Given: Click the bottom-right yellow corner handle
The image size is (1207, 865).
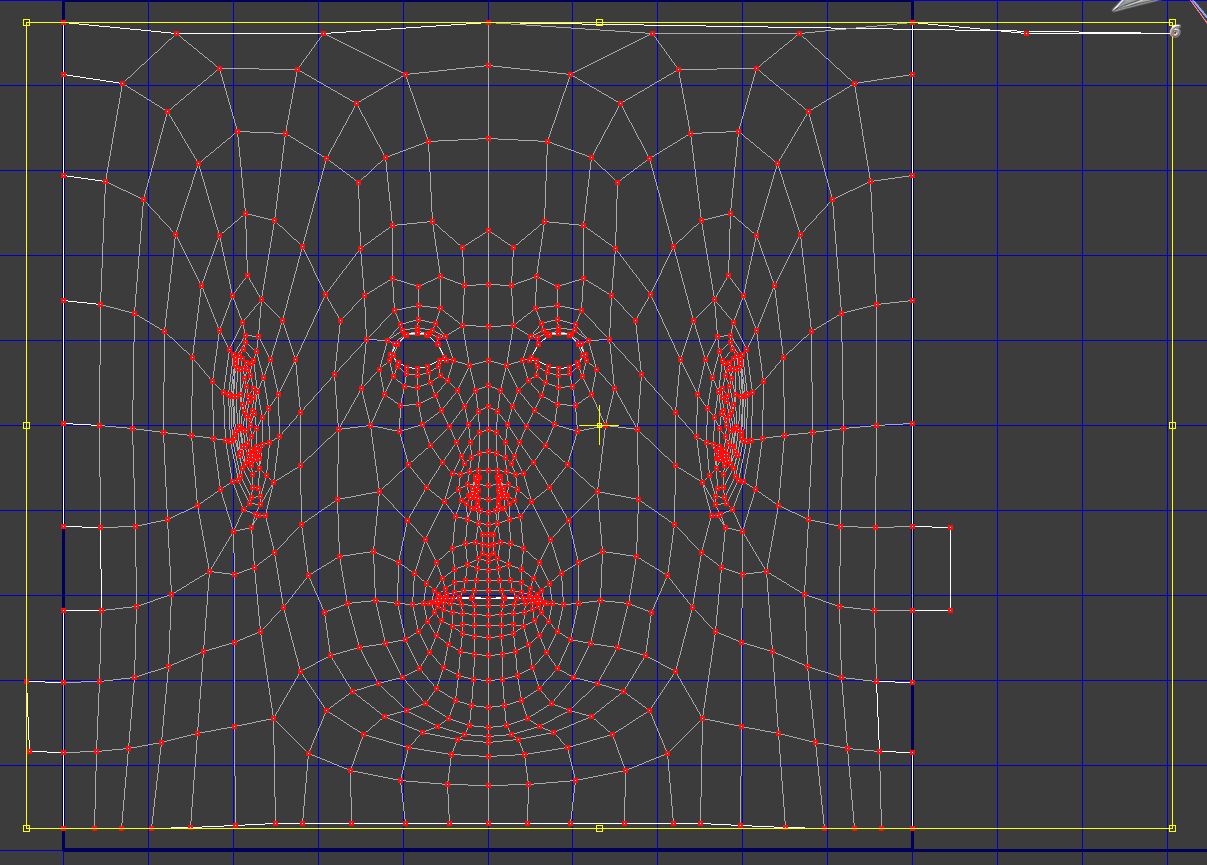Looking at the screenshot, I should point(1172,828).
